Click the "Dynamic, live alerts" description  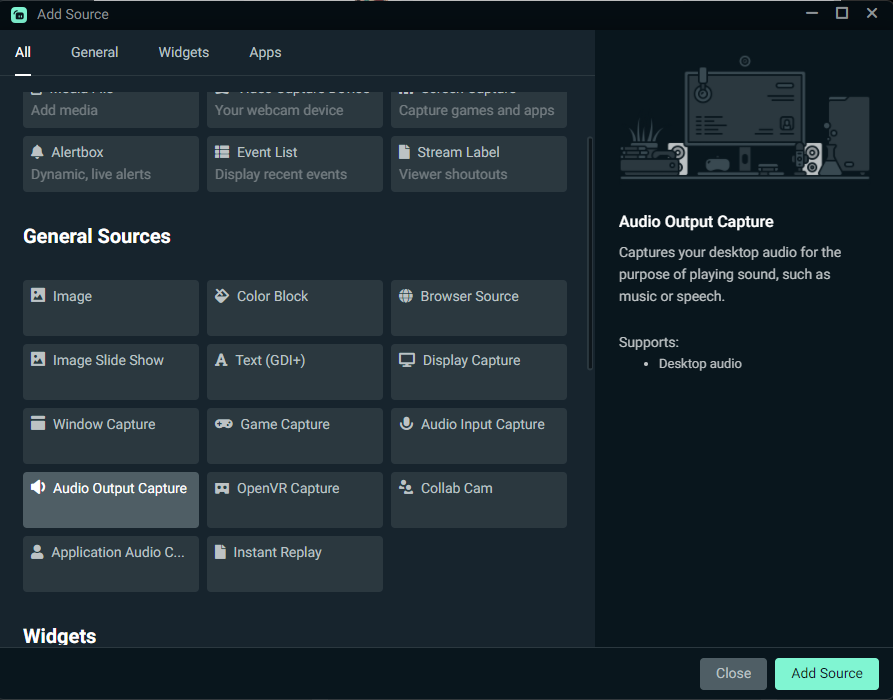point(91,174)
